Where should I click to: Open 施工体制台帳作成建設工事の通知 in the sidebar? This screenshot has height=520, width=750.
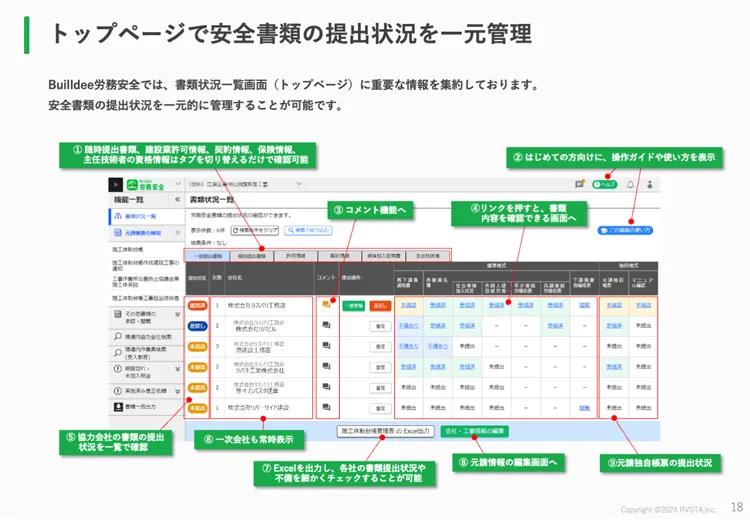147,266
